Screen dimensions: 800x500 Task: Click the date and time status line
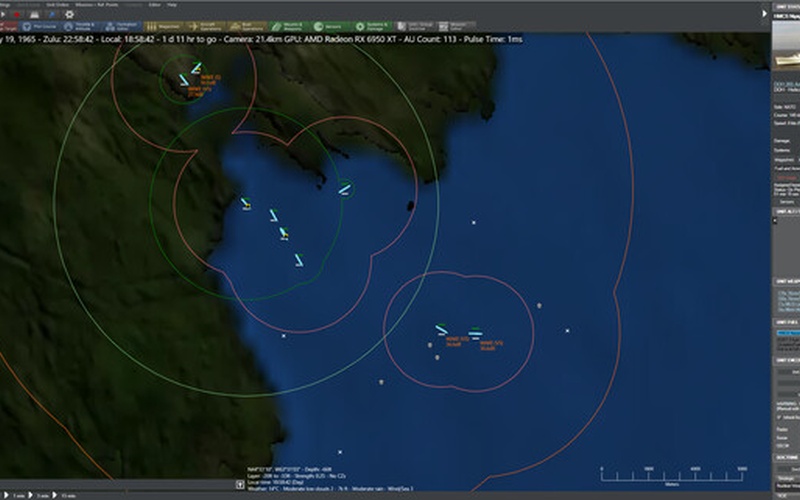pos(261,39)
